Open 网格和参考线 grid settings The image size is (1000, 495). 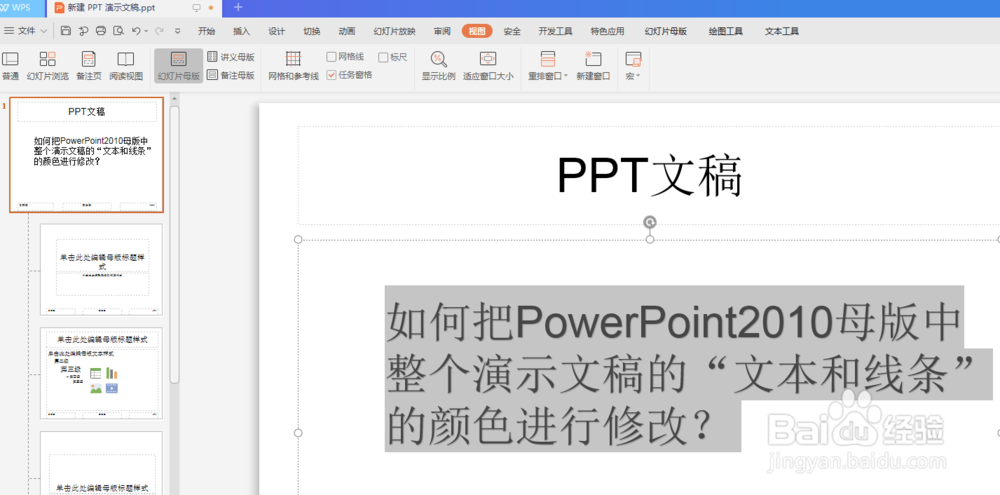pos(293,66)
